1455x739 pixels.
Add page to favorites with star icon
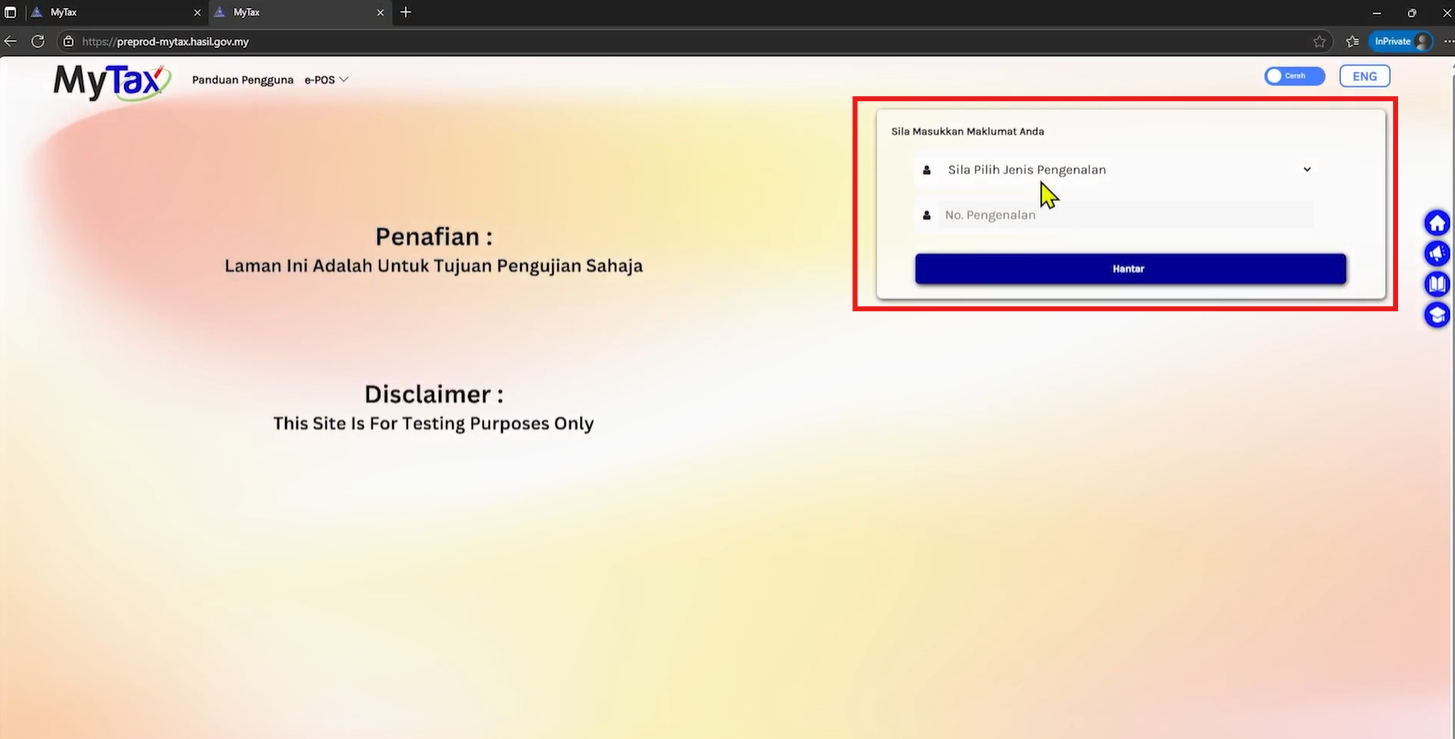click(1319, 41)
